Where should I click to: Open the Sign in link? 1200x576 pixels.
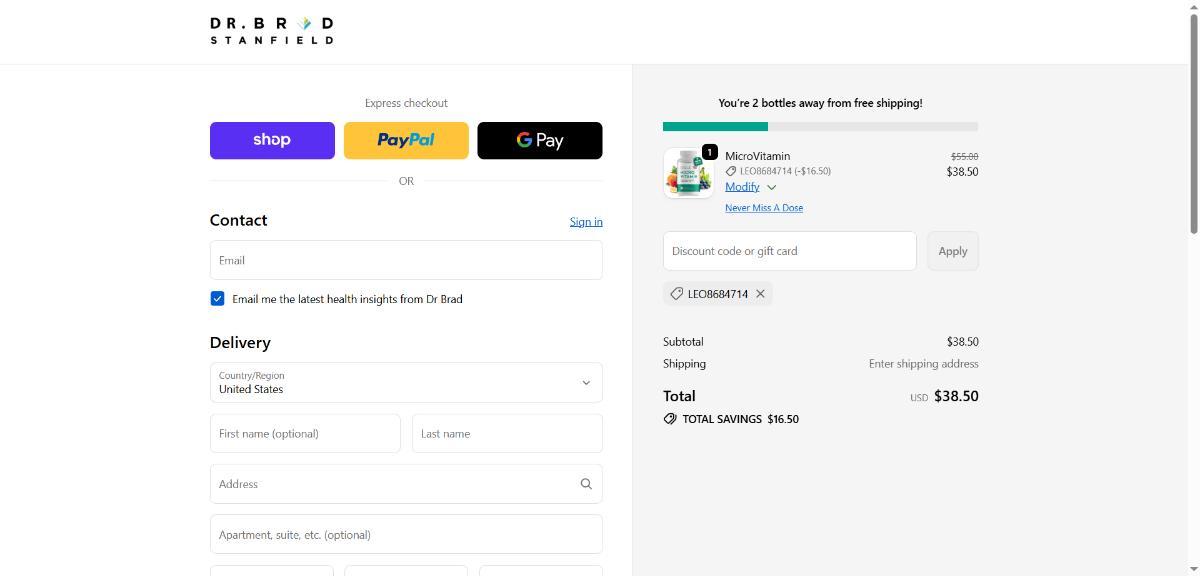[x=586, y=222]
